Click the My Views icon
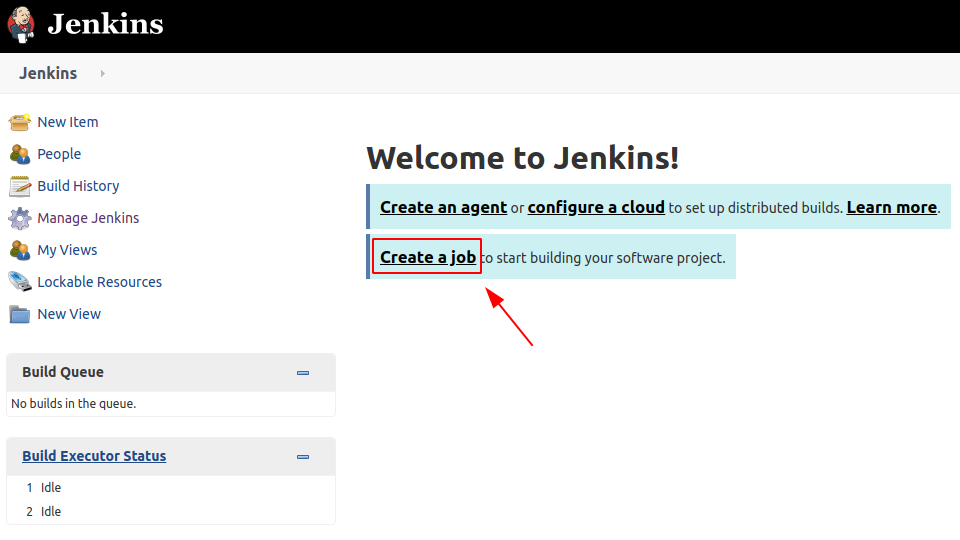960x540 pixels. pos(20,250)
